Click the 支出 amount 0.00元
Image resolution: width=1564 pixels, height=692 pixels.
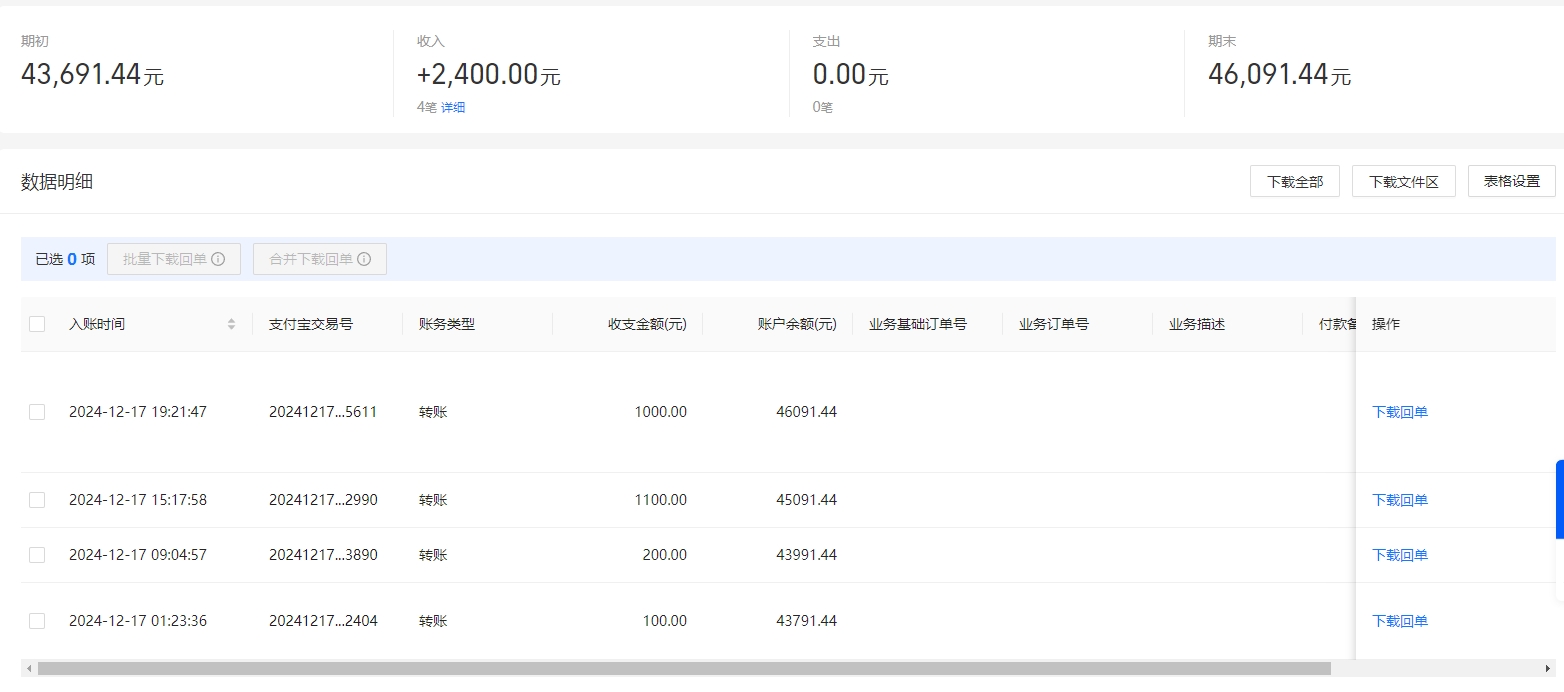pyautogui.click(x=851, y=75)
